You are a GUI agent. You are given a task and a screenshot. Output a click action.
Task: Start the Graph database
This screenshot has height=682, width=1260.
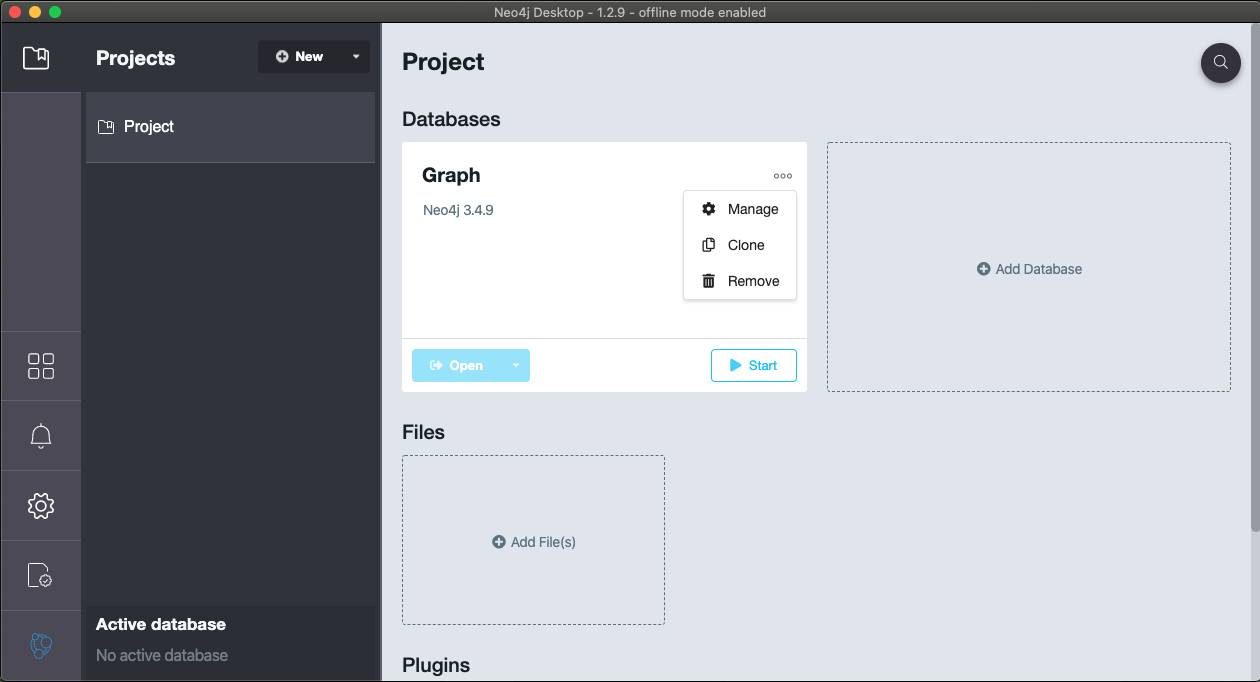[x=754, y=366]
